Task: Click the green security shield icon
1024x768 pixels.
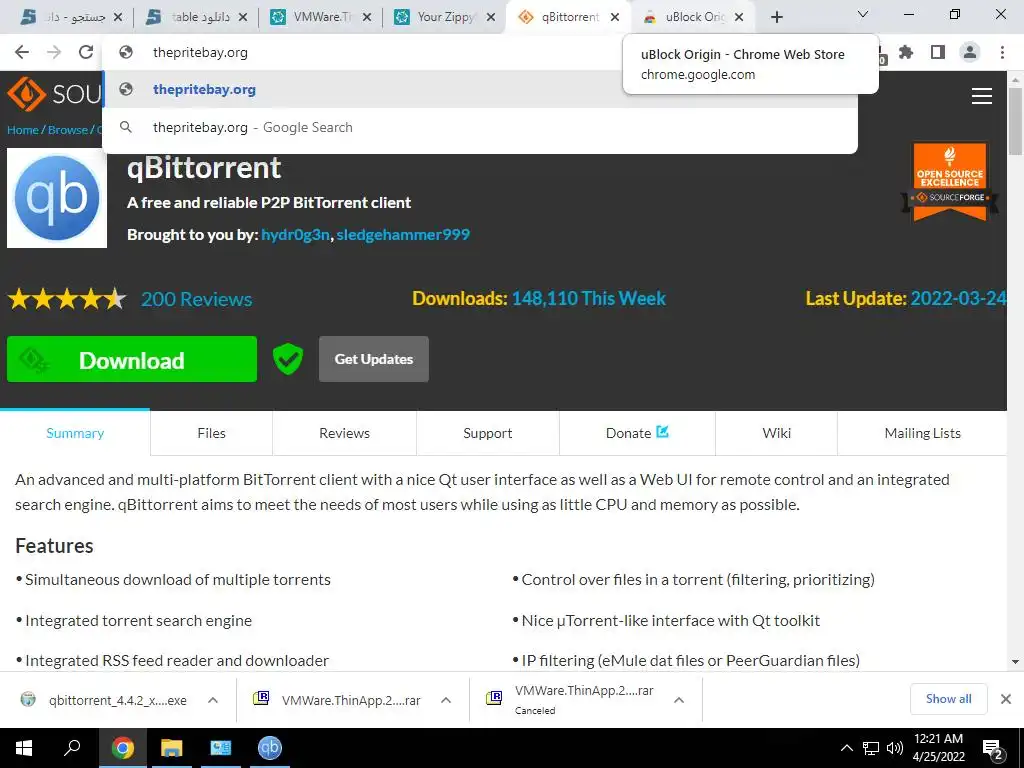Action: (288, 359)
